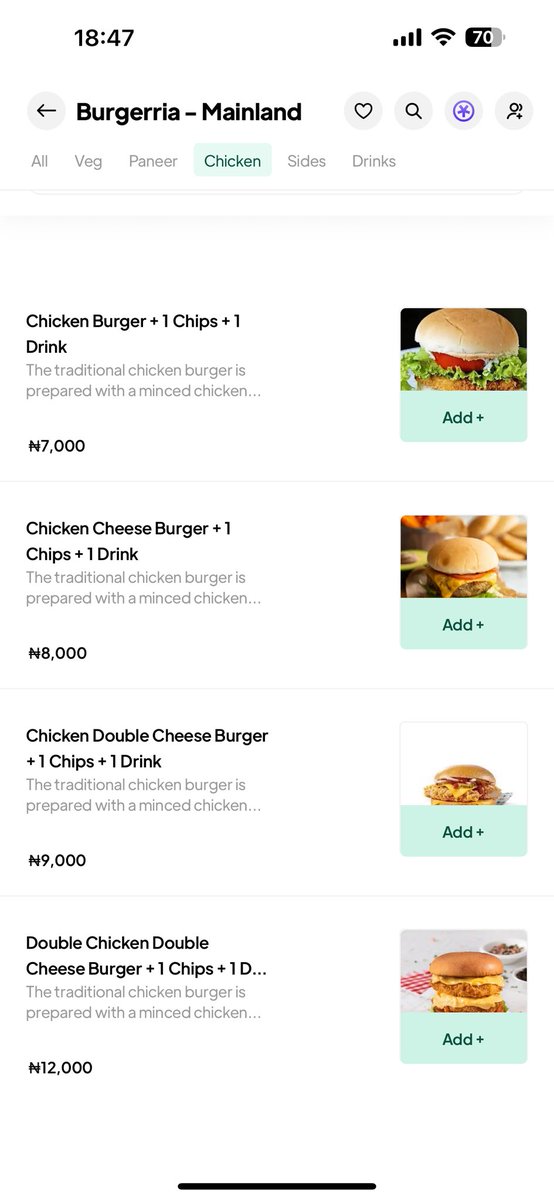Switch to the Sides tab
The height and width of the screenshot is (1200, 554).
pos(306,161)
